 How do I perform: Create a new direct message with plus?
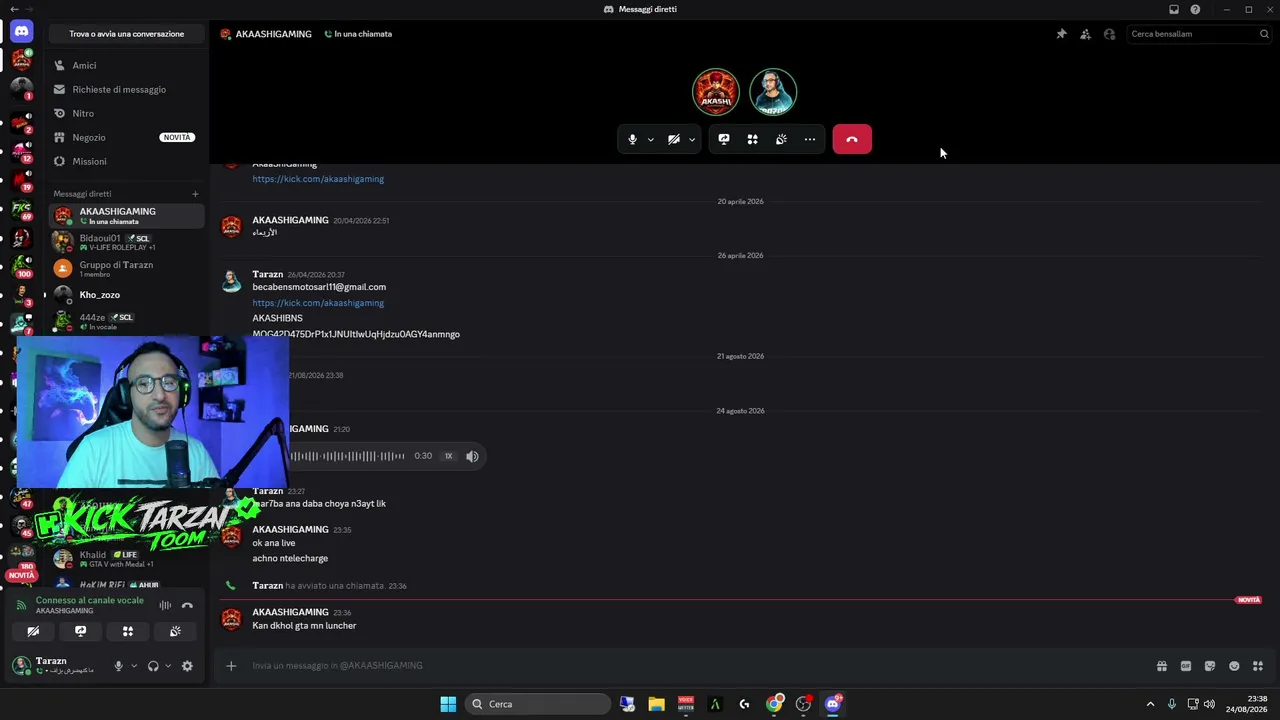click(x=195, y=194)
